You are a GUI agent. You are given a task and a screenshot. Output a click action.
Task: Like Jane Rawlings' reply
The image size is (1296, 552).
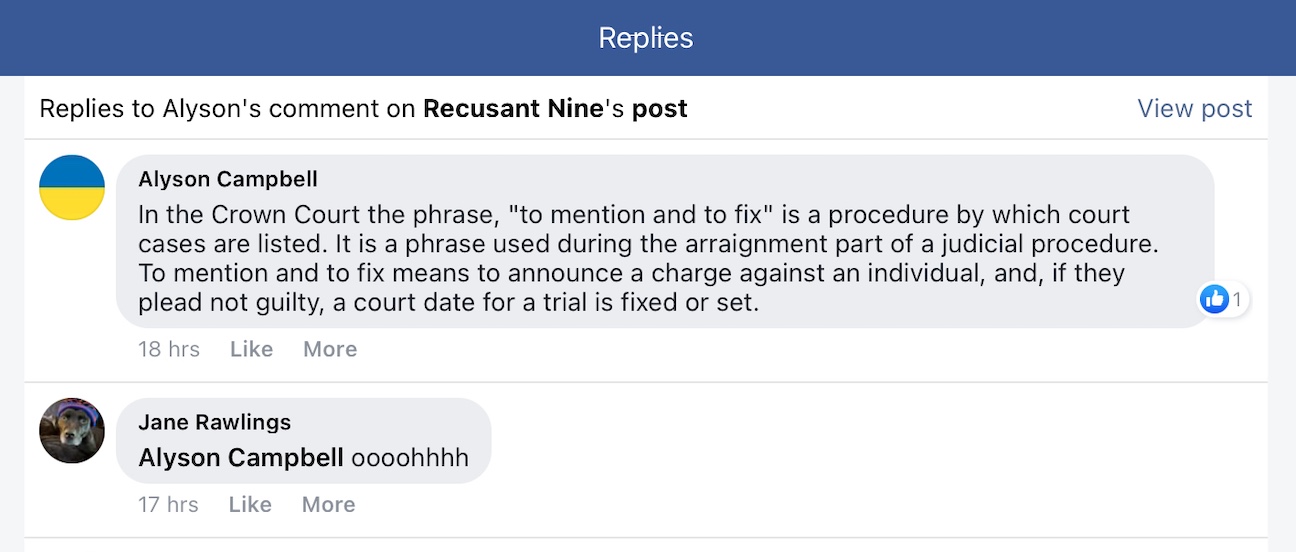(250, 505)
